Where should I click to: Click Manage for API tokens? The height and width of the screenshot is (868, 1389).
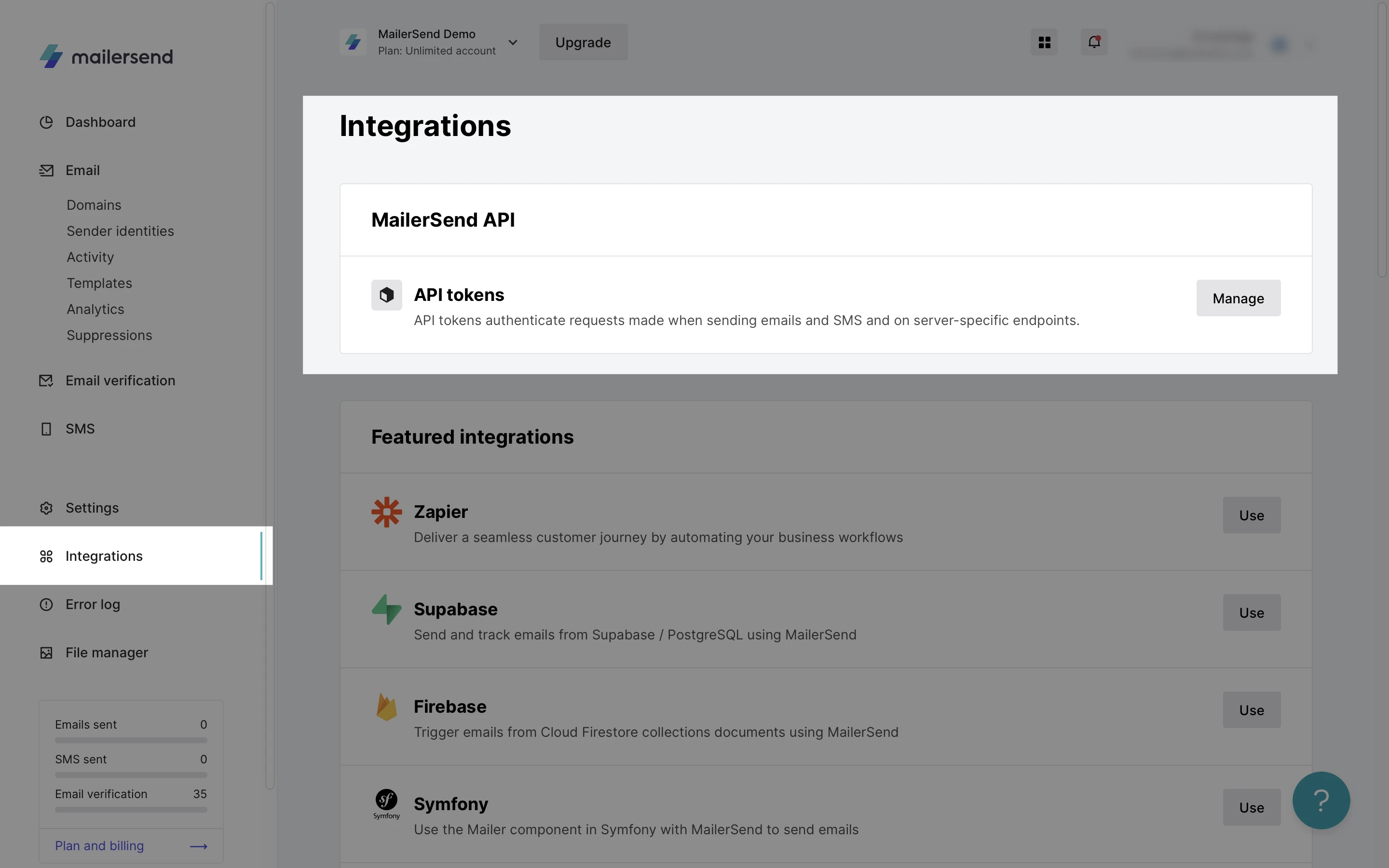point(1238,298)
